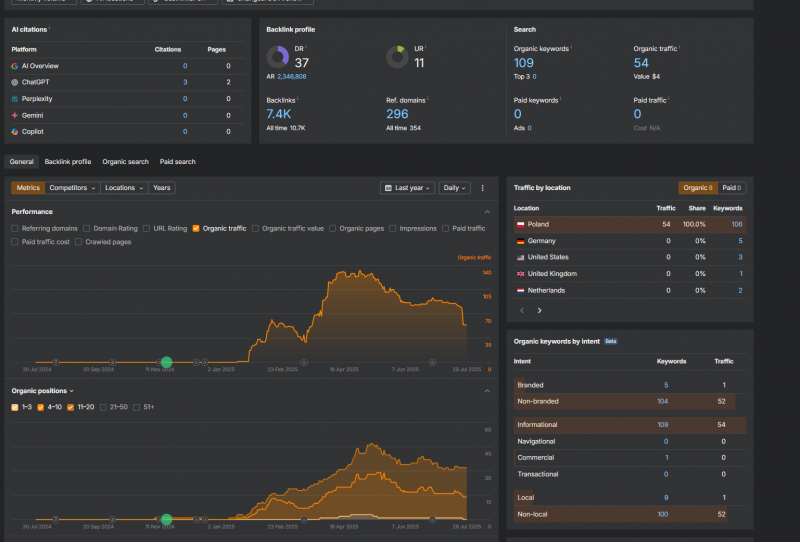
Task: Enable the Referring domains checkbox
Action: coord(16,228)
